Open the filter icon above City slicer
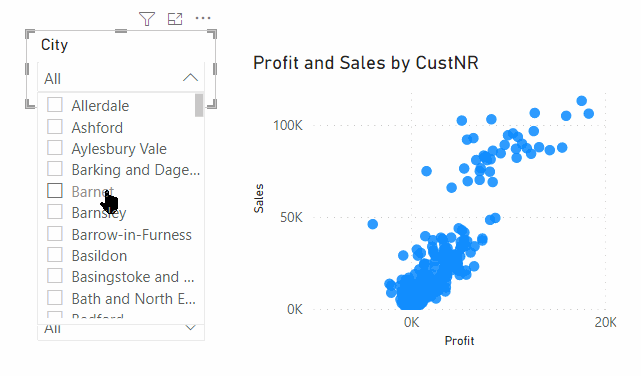 point(147,19)
